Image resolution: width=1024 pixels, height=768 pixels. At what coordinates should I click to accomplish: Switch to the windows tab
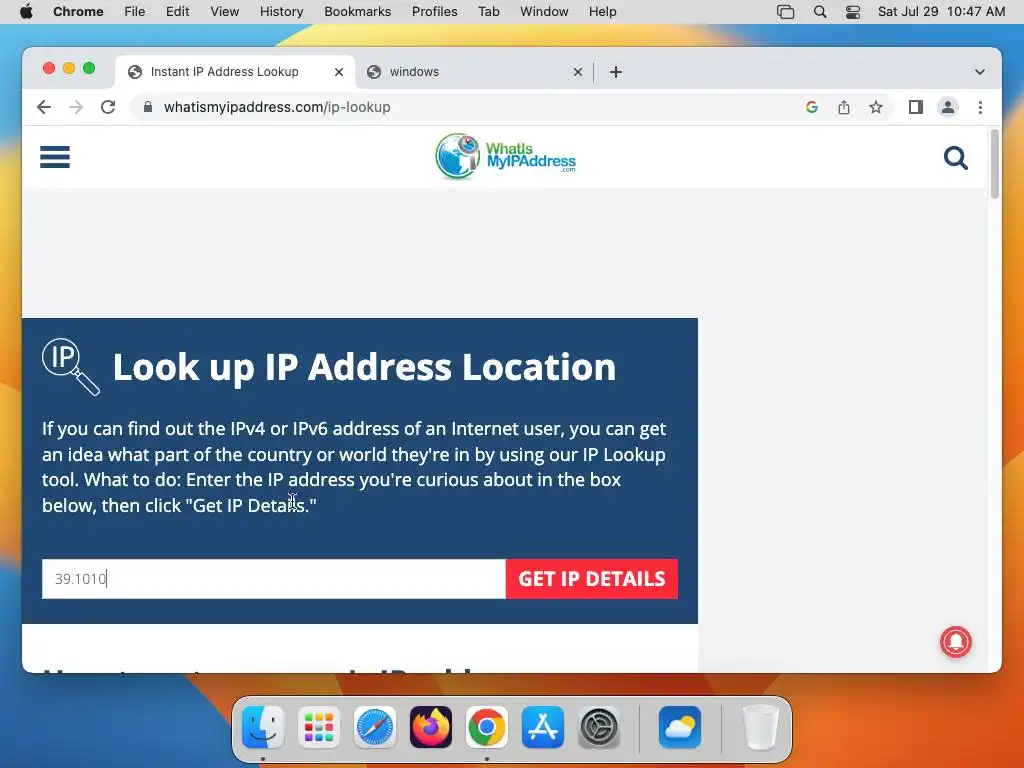[474, 72]
